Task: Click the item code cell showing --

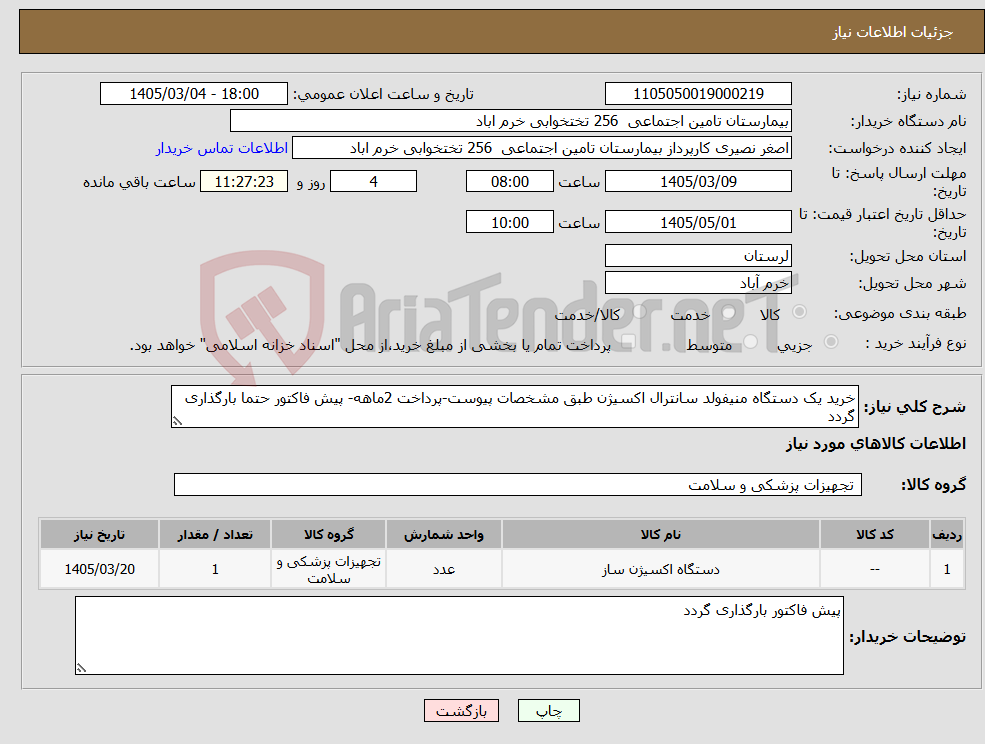Action: (x=874, y=569)
